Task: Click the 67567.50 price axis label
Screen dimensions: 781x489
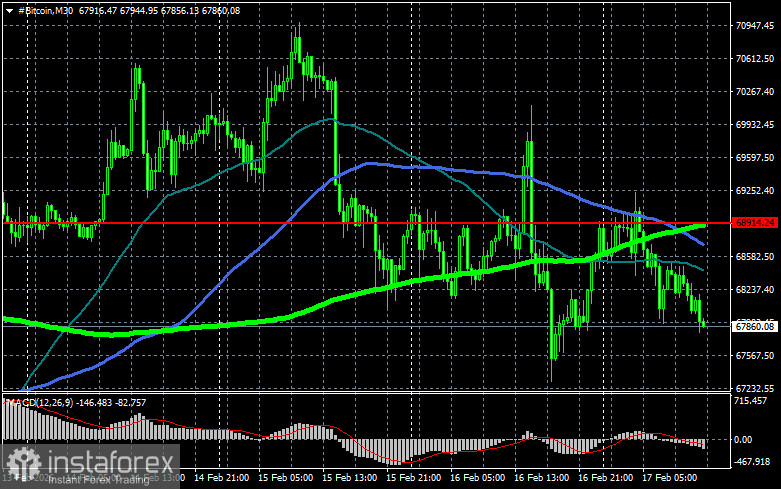Action: [755, 355]
